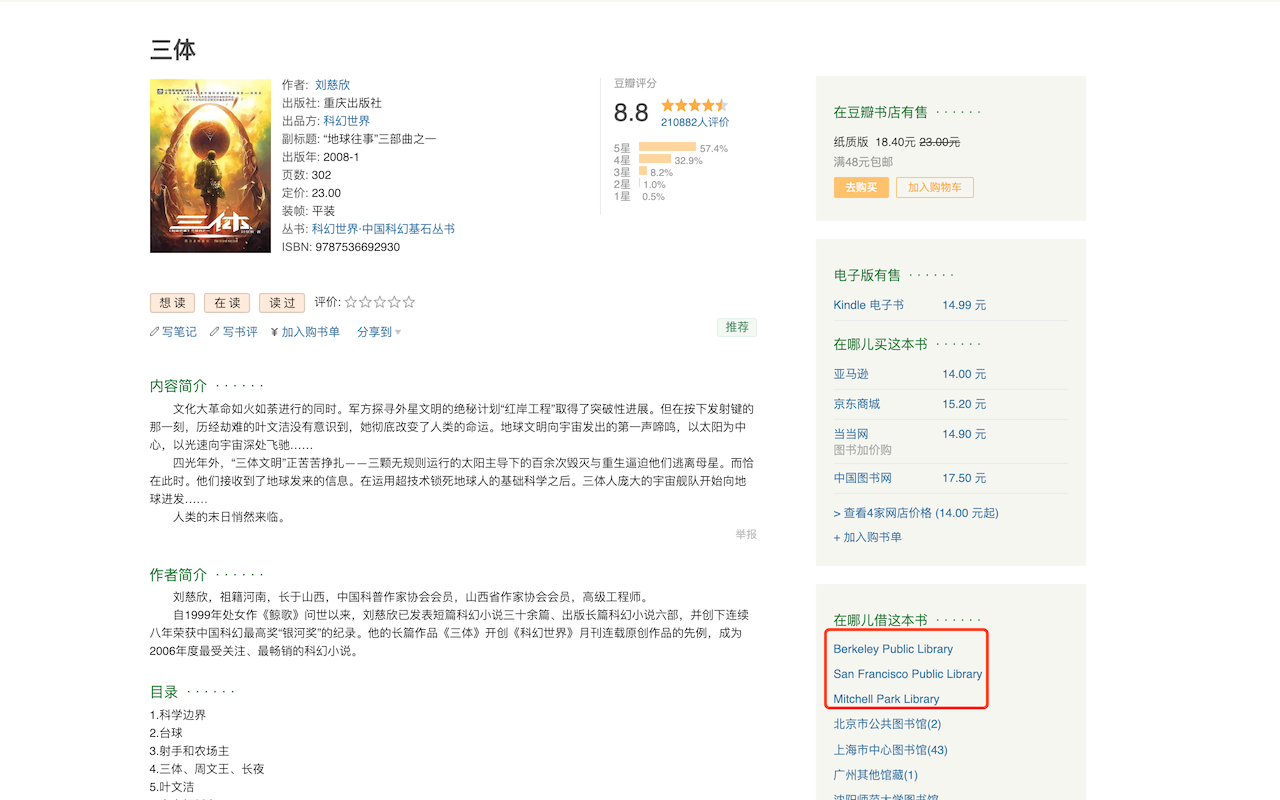Screen dimensions: 1280x800
Task: Open the 分享到 dropdown
Action: point(379,332)
